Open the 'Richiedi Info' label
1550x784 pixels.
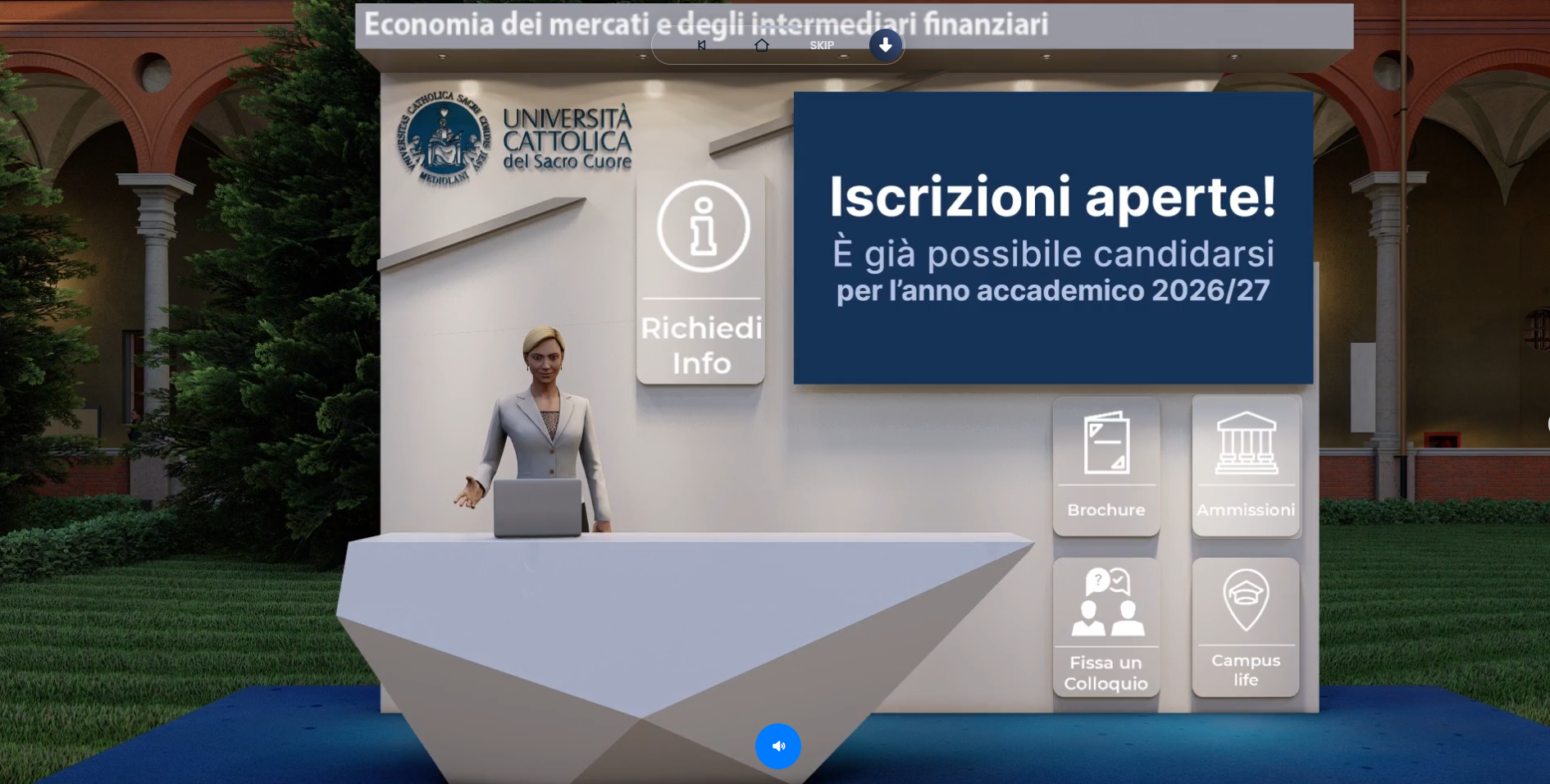point(701,345)
